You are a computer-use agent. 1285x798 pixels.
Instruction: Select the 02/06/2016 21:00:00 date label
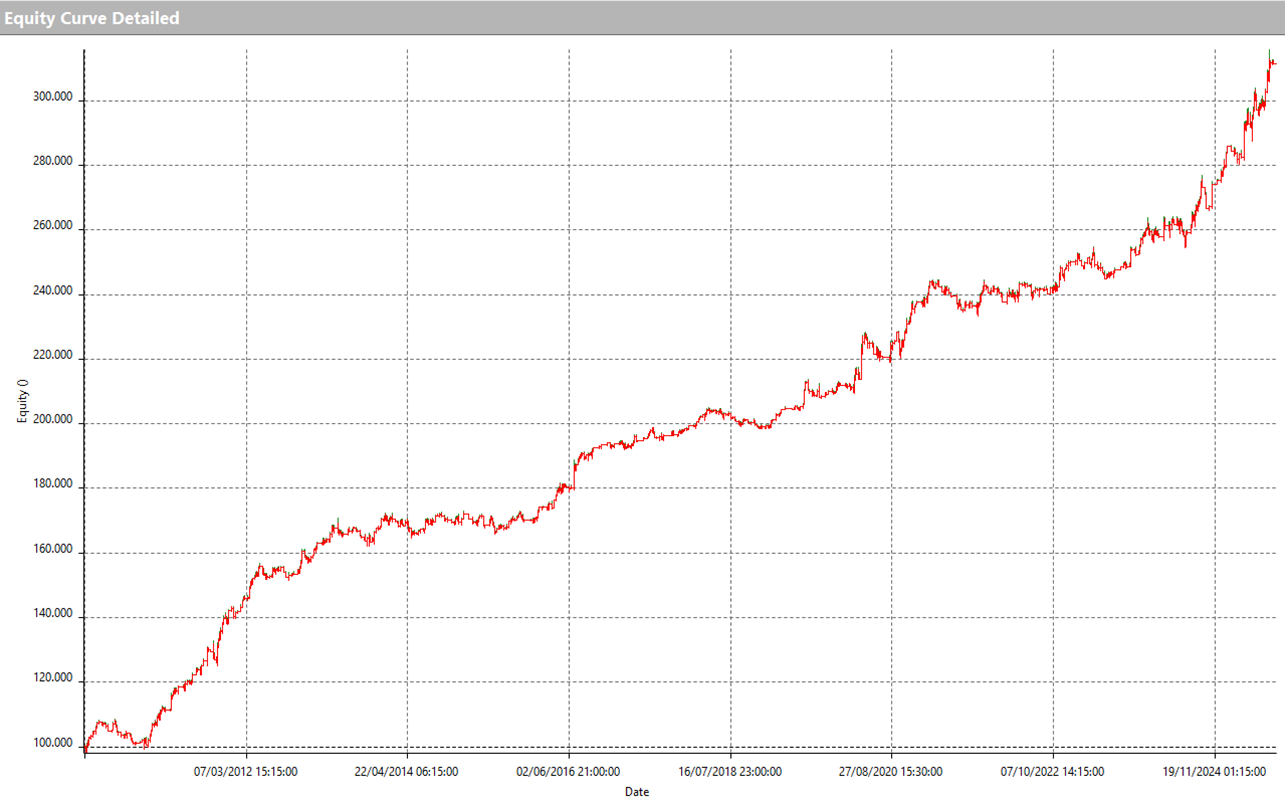click(569, 772)
